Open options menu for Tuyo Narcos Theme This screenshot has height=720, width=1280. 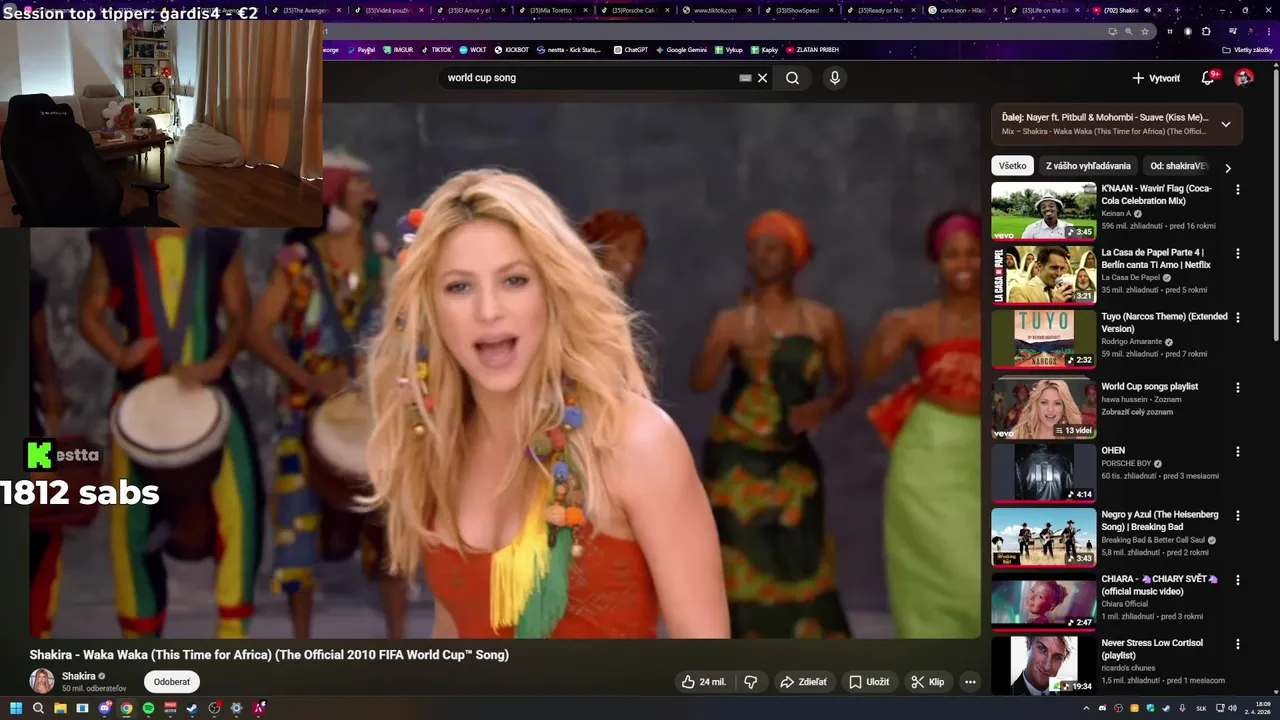pos(1238,318)
